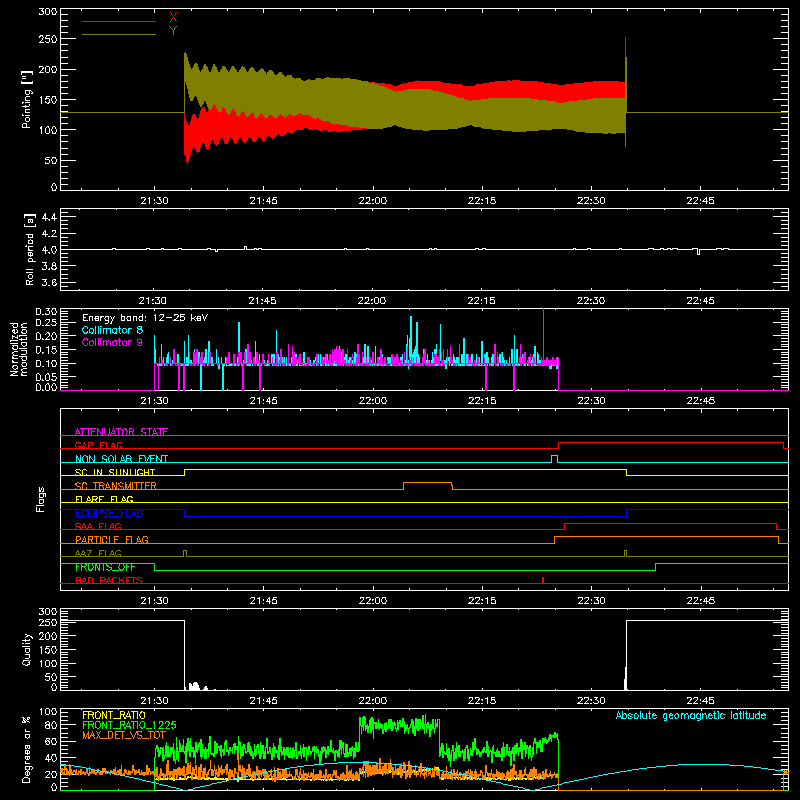Click the 22:30 tick under Flags panel
800x800 pixels.
(x=591, y=601)
